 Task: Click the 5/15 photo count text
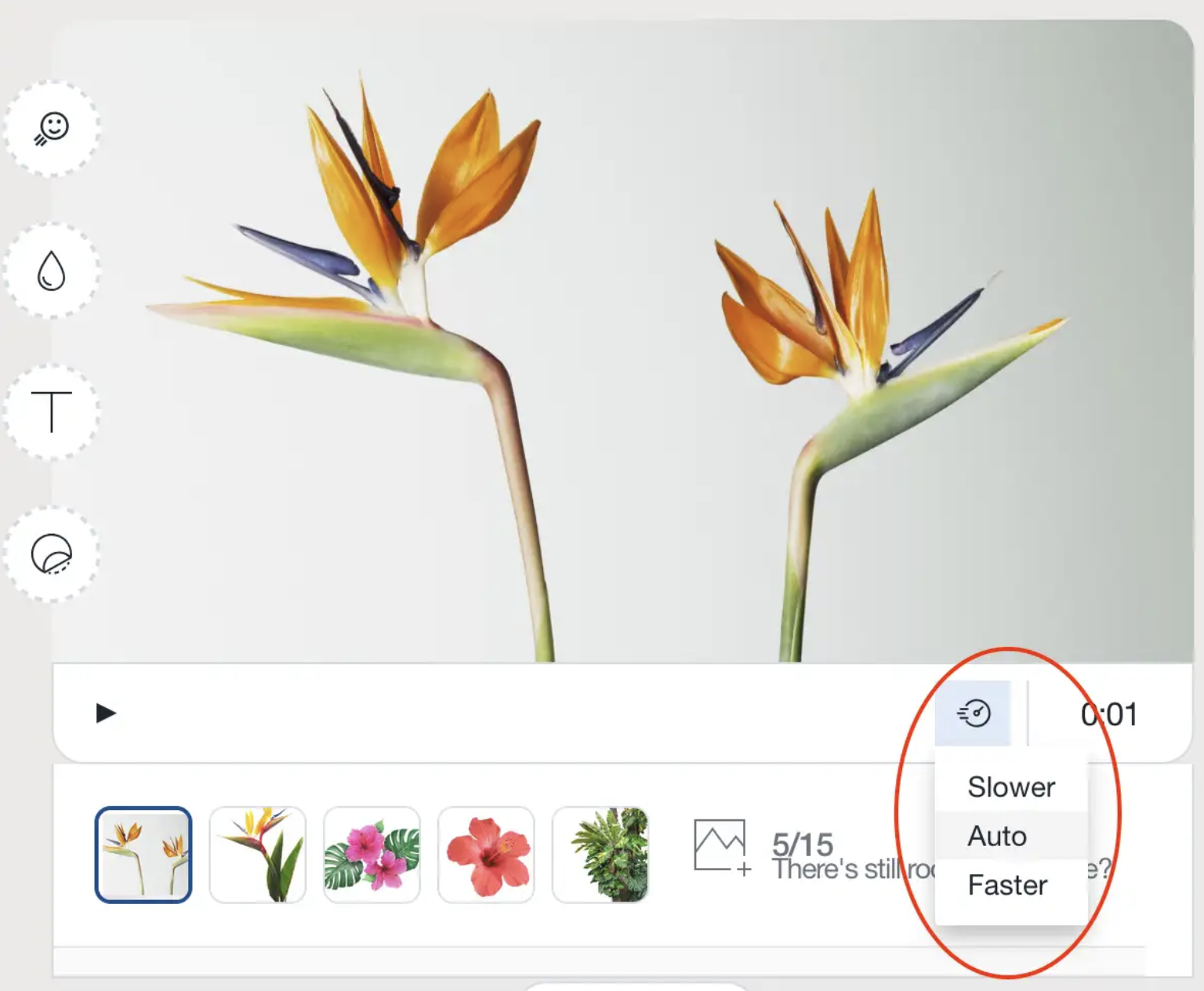click(803, 844)
